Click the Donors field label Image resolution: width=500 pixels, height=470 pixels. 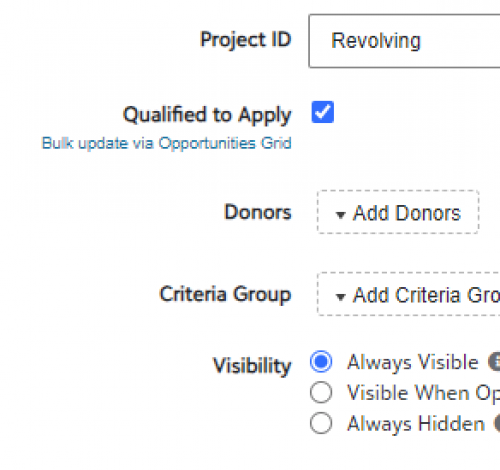pos(258,212)
